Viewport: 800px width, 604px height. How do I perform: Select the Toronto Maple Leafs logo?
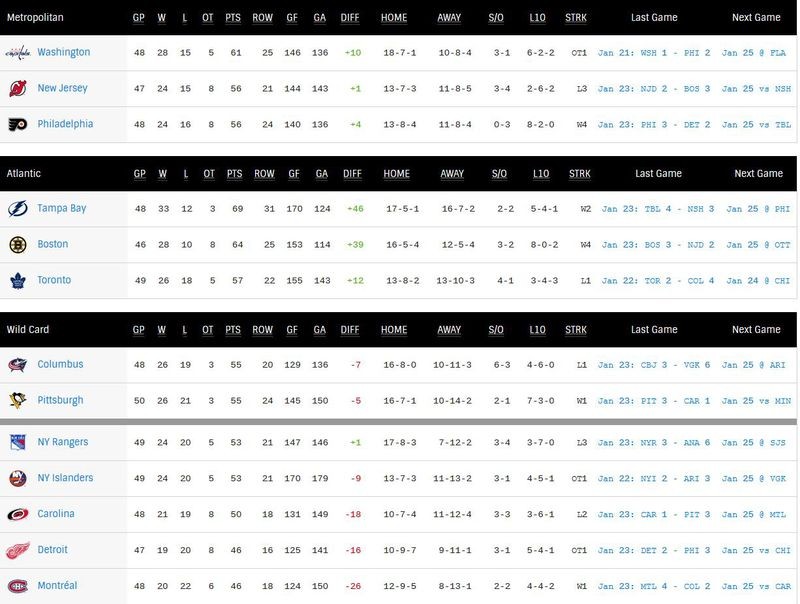pos(19,281)
